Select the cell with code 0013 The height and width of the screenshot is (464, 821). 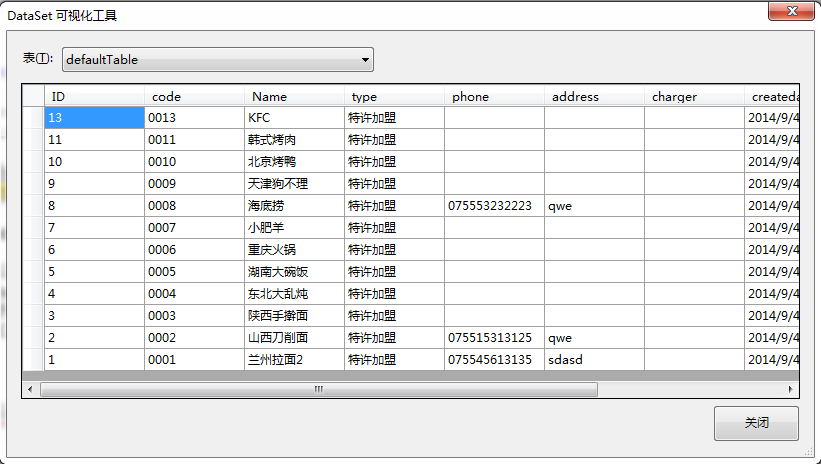pos(194,118)
